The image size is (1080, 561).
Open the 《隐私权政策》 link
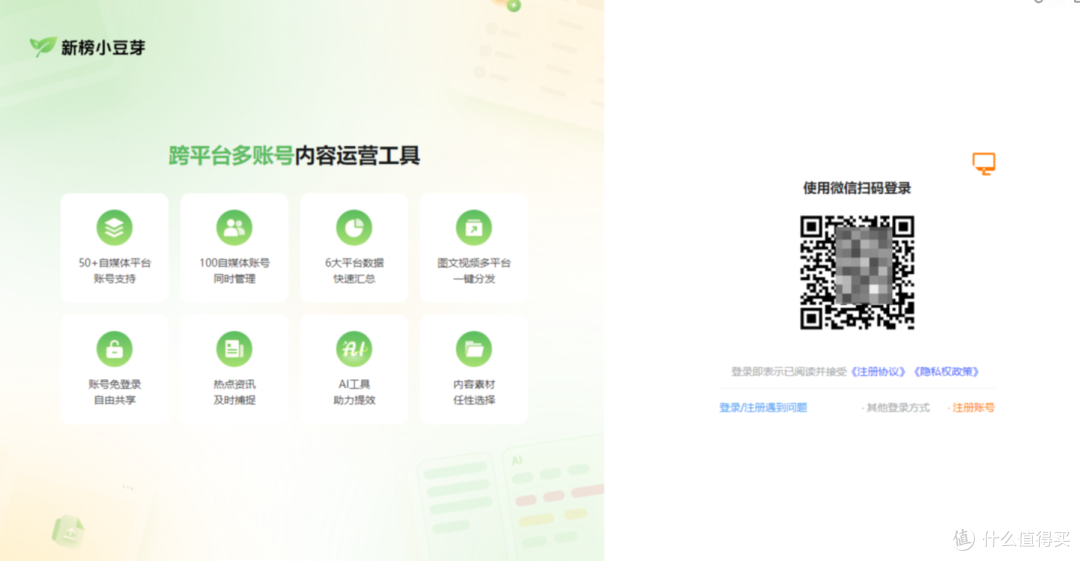click(x=946, y=371)
